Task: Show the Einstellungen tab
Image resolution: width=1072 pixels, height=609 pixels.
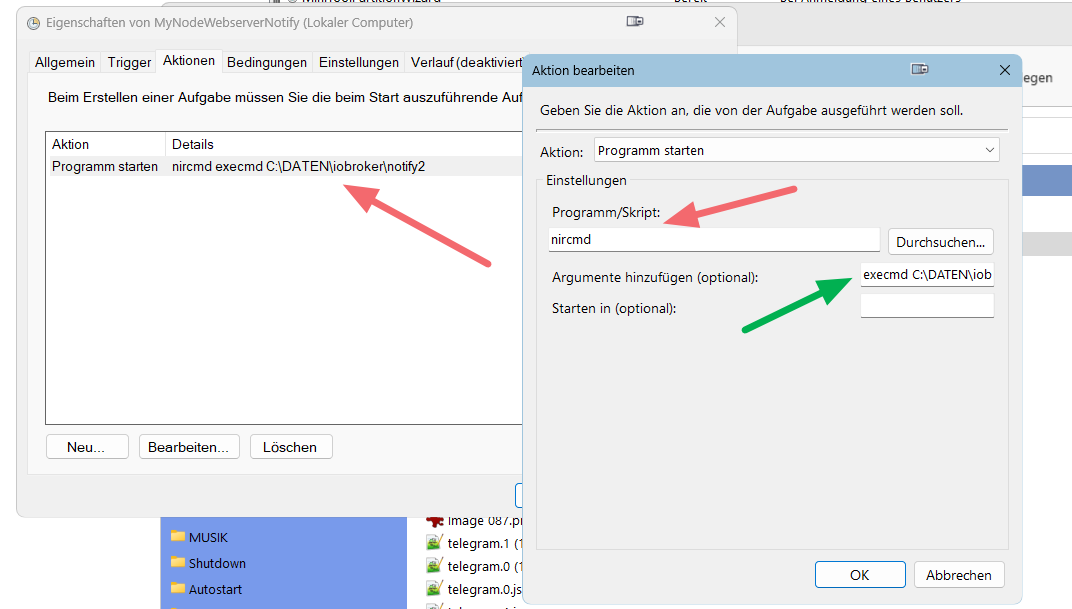Action: [x=359, y=62]
